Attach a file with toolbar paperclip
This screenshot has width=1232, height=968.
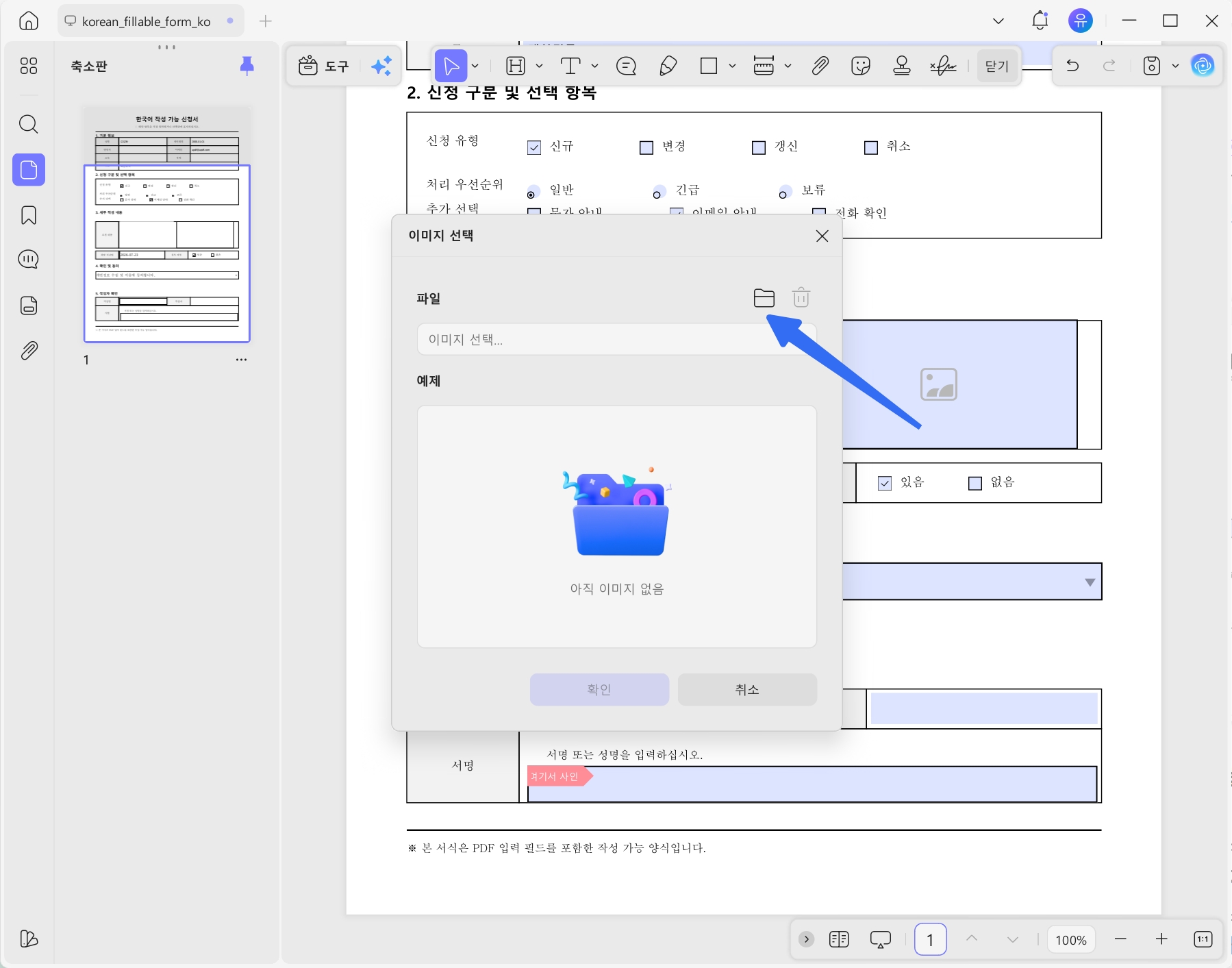point(820,66)
